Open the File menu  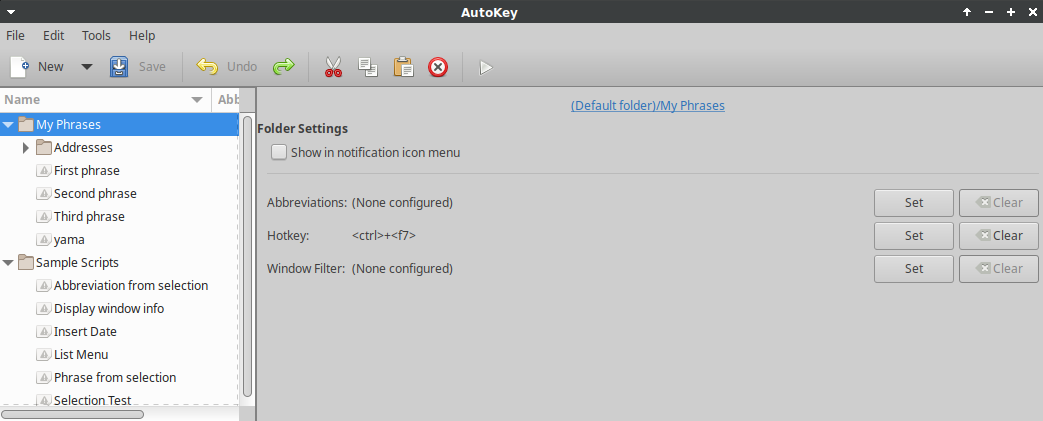(x=15, y=35)
